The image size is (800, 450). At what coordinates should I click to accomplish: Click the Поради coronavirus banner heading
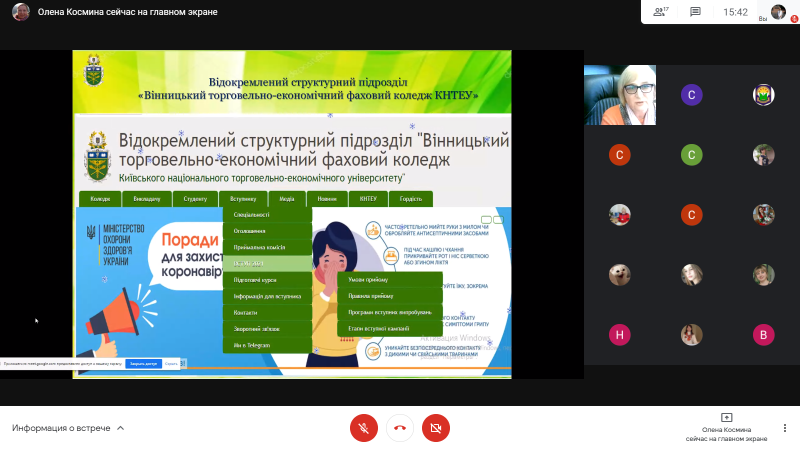[190, 239]
